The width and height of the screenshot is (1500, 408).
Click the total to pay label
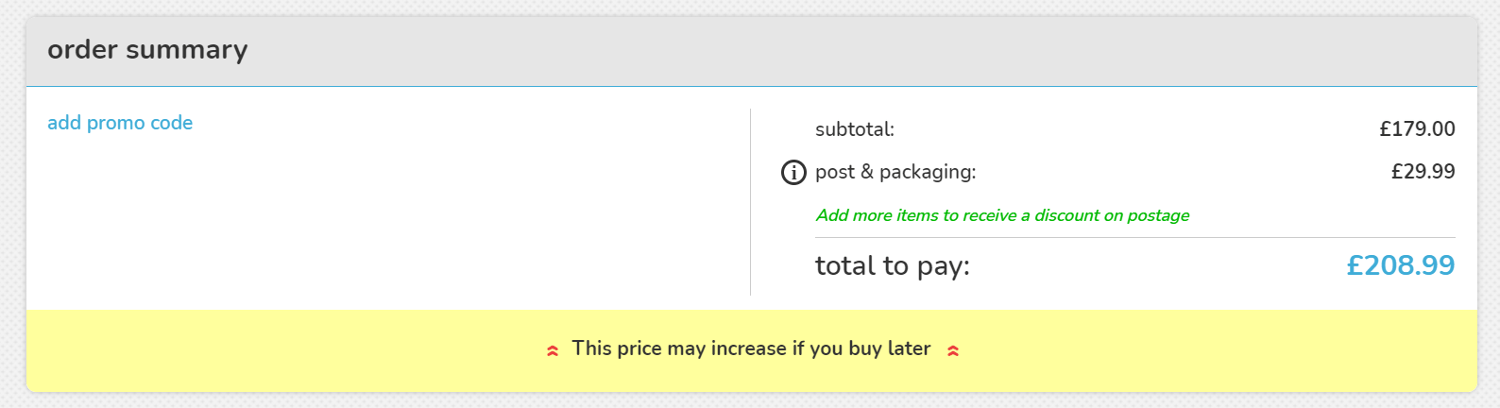pos(893,266)
